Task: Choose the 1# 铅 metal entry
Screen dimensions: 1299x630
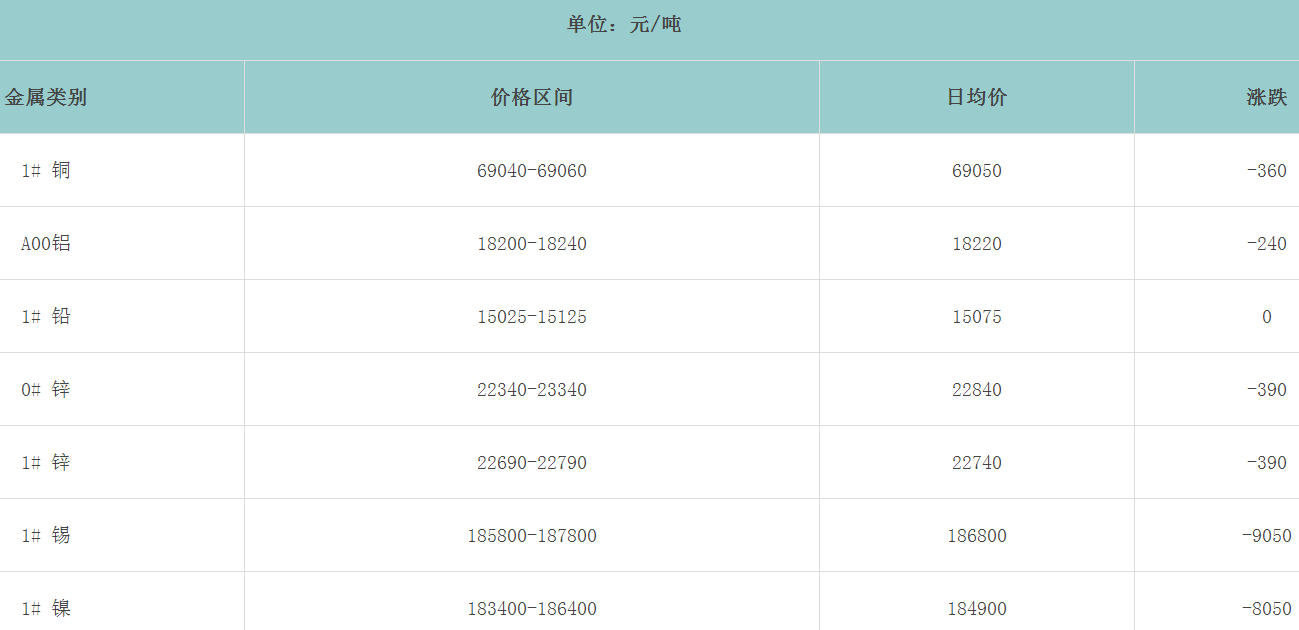Action: tap(46, 317)
